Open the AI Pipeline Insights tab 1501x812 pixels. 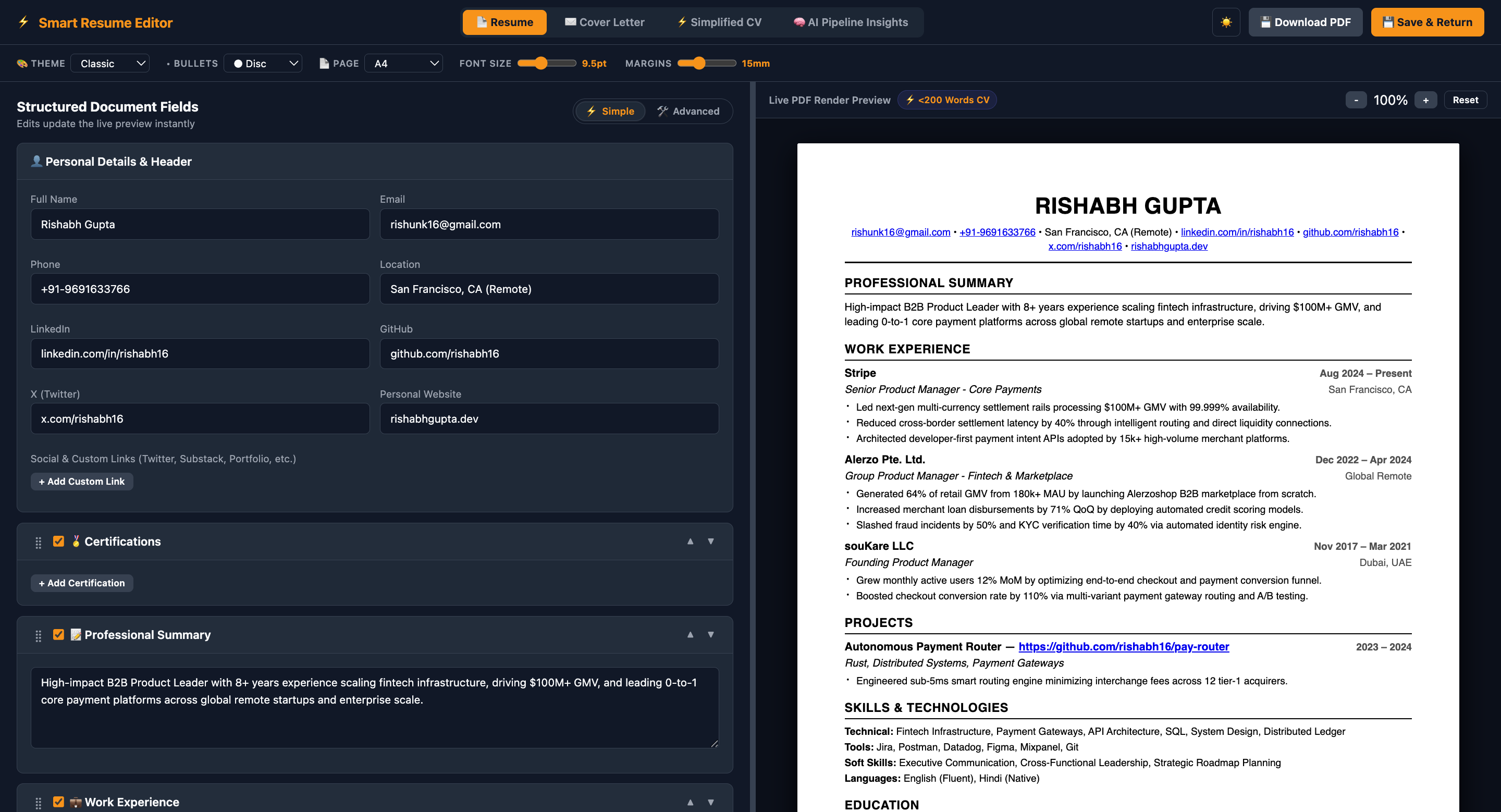pyautogui.click(x=851, y=22)
